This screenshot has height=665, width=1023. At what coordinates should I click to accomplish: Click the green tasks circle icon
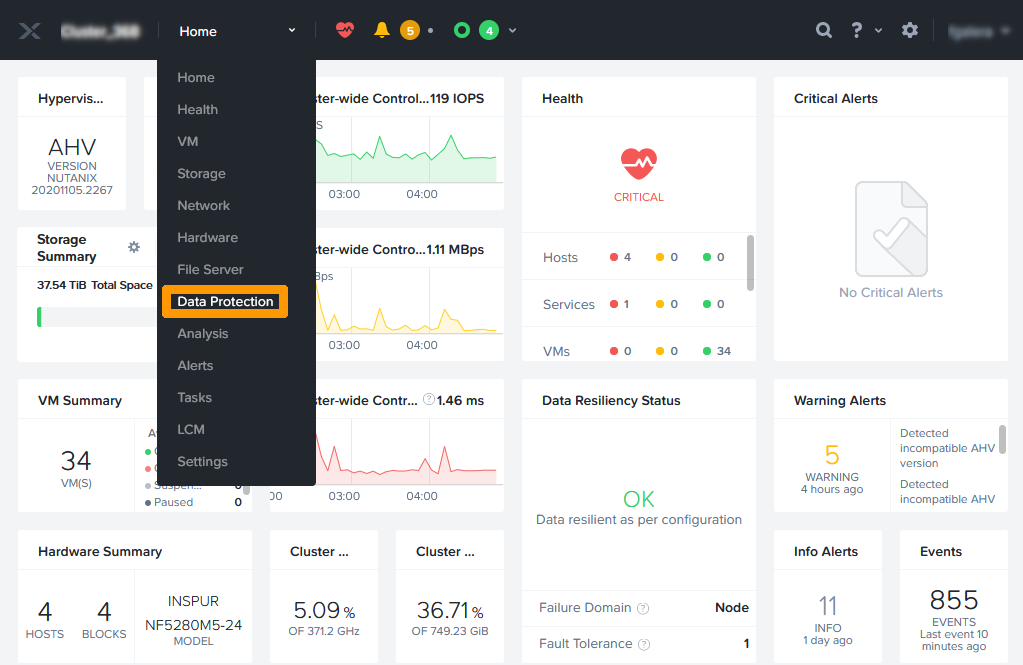point(461,30)
